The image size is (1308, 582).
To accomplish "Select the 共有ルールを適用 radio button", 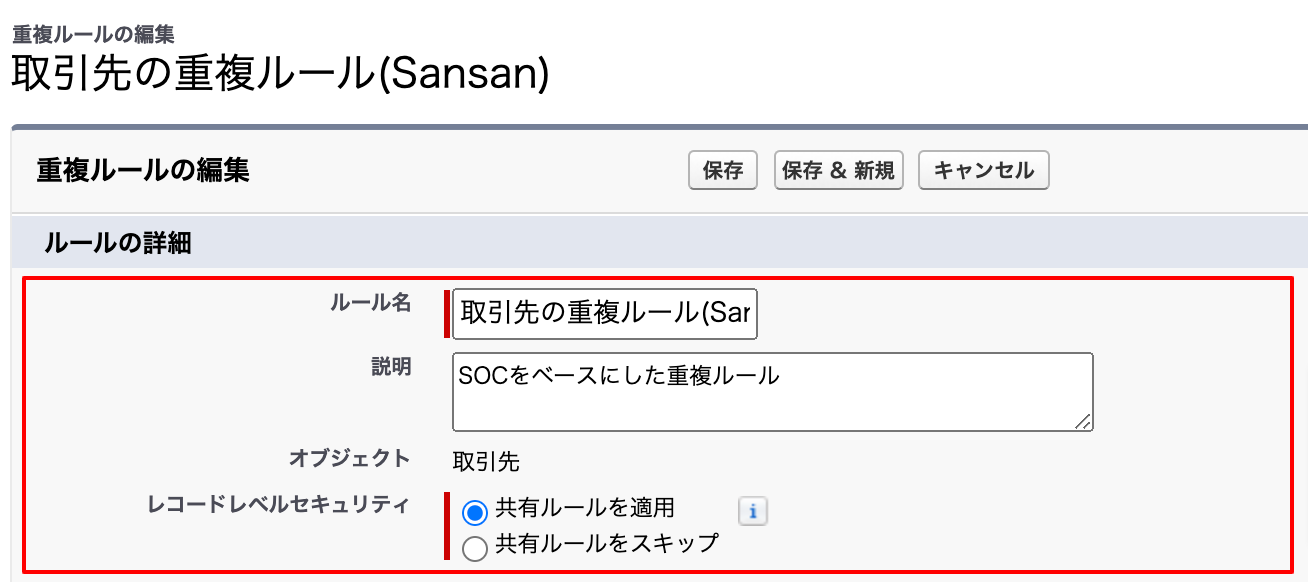I will (475, 513).
